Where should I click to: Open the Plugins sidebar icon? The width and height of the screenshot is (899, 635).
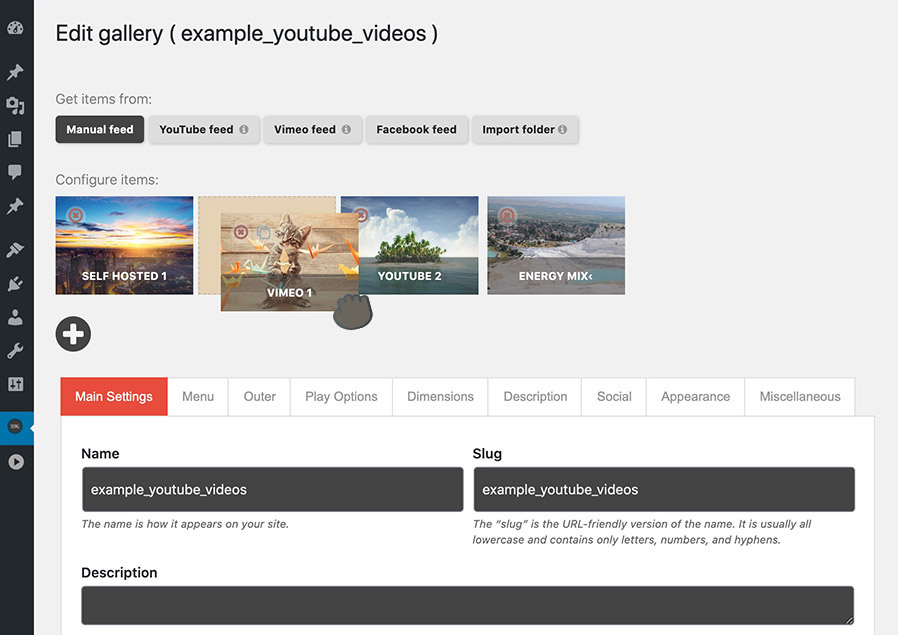(15, 284)
